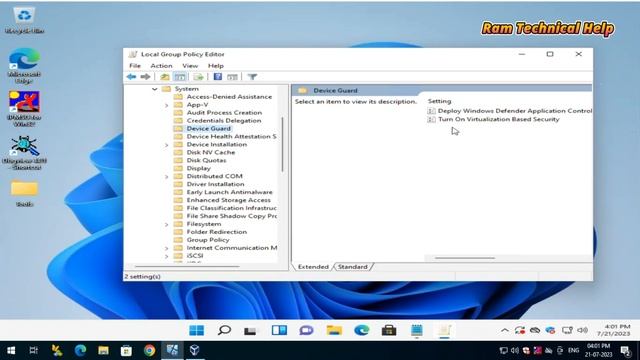640x360 pixels.
Task: Open Recycle Bin on desktop
Action: [24, 20]
